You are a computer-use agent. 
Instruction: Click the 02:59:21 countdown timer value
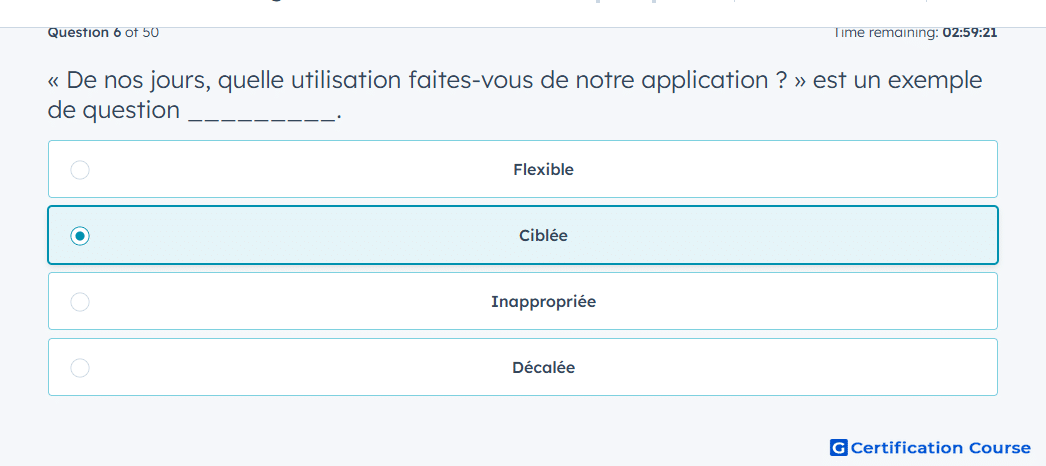[x=969, y=33]
